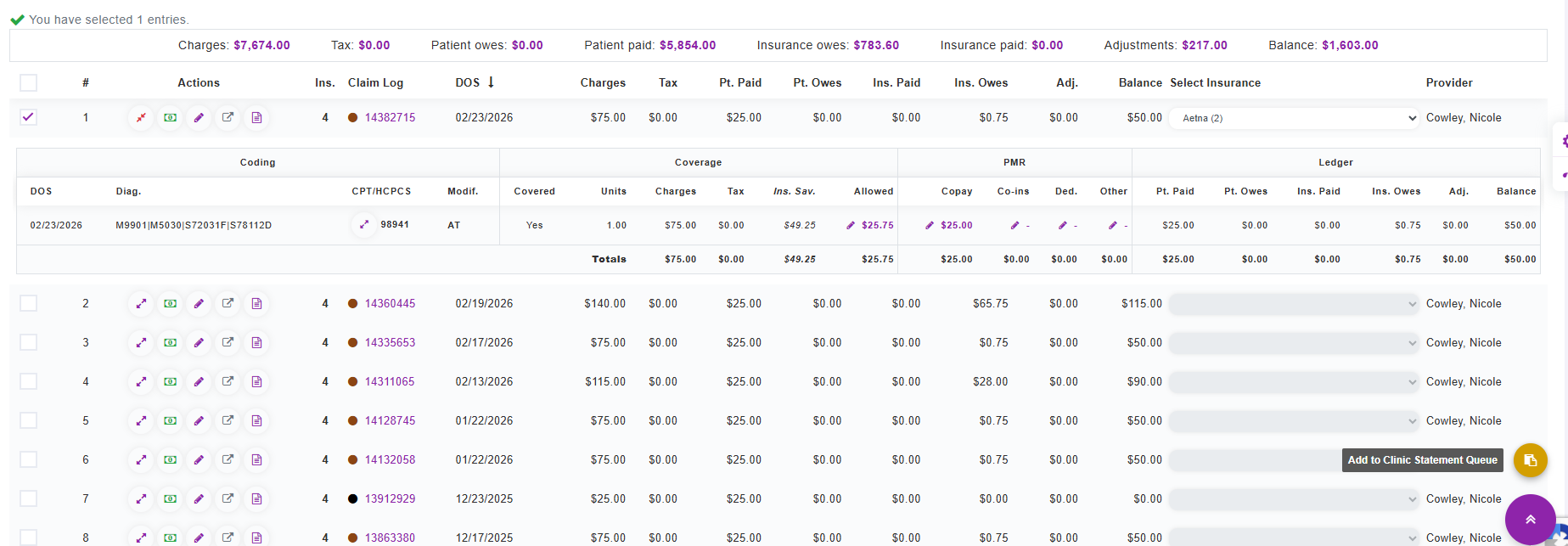Toggle the select-all header checkbox
The width and height of the screenshot is (1568, 546).
pyautogui.click(x=28, y=82)
